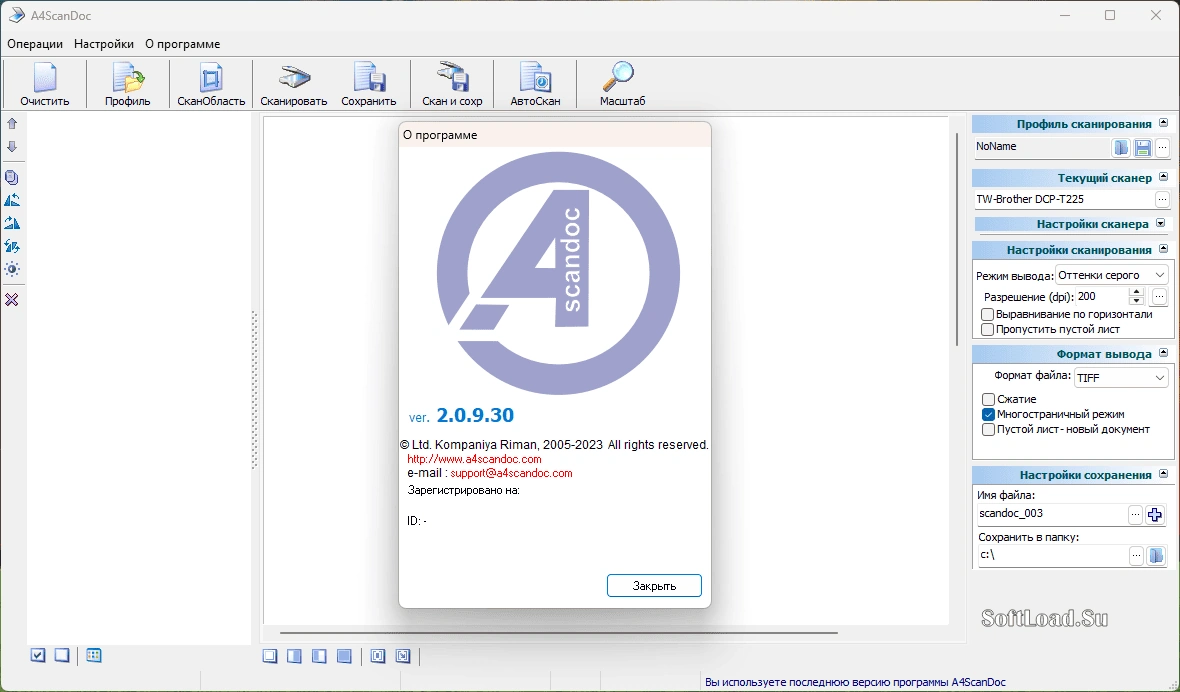Viewport: 1180px width, 692px height.
Task: Click the support@a4scandoc.com email link
Action: point(511,474)
